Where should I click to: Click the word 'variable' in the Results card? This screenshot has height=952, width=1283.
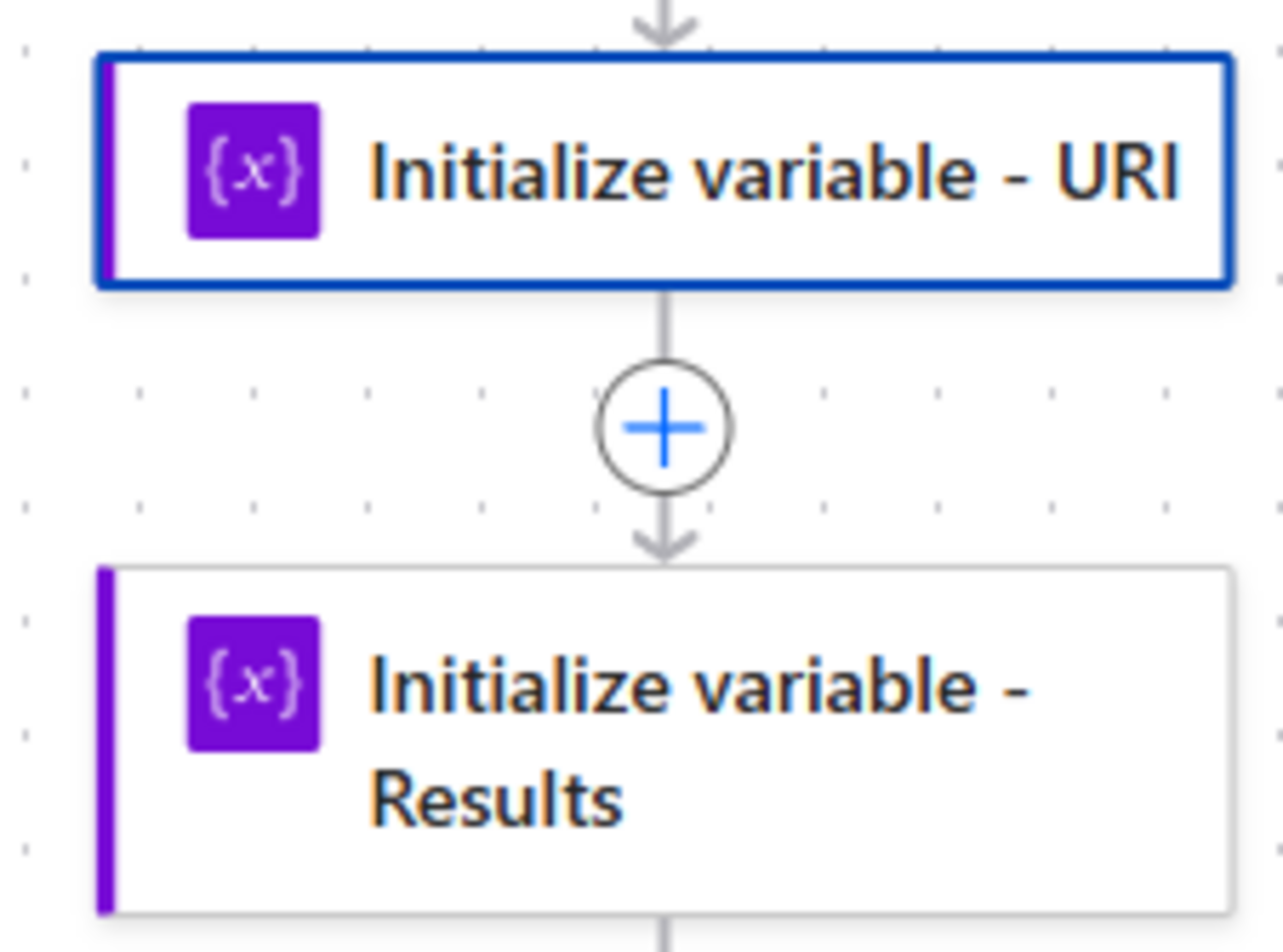[x=836, y=686]
